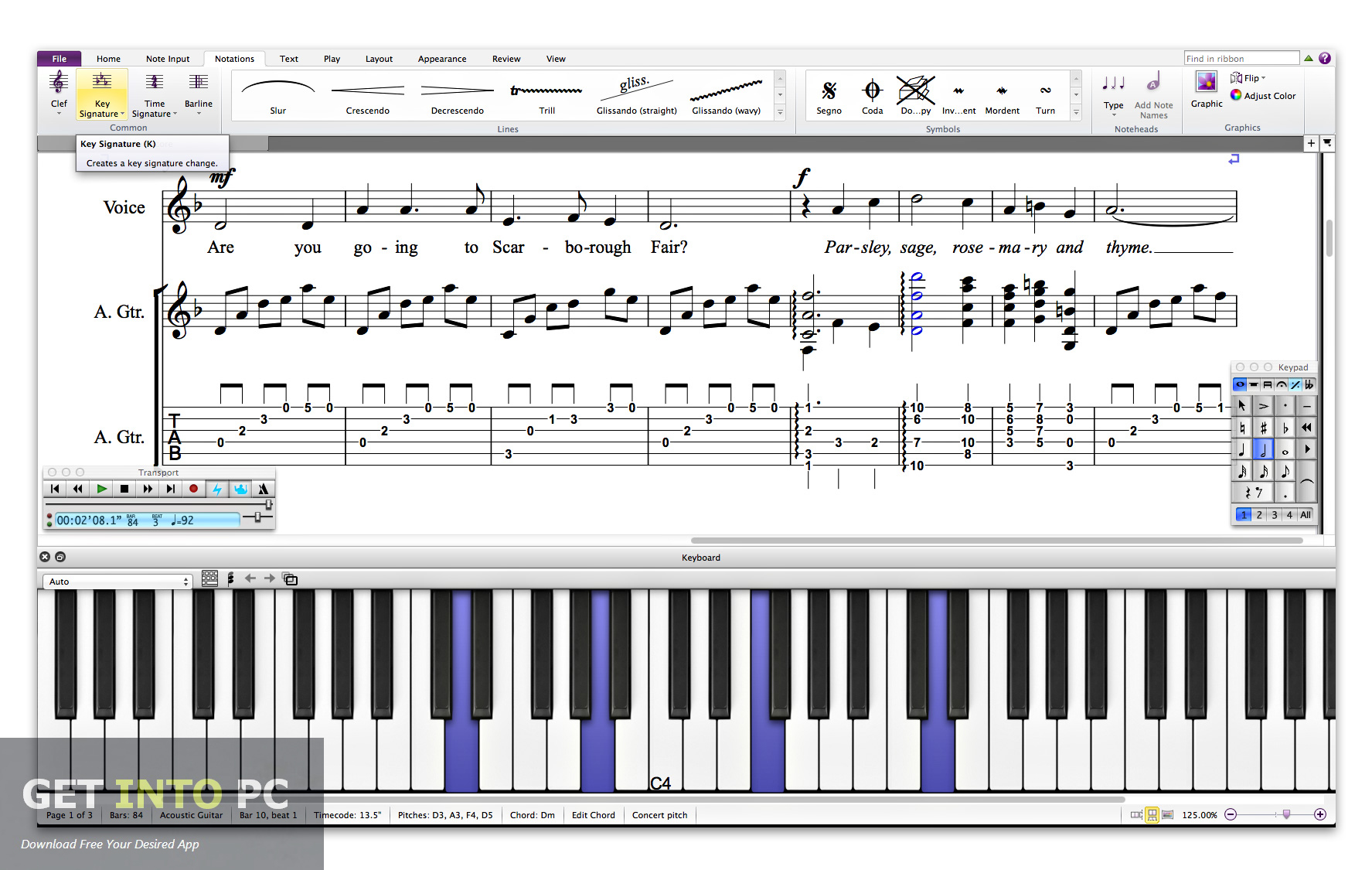
Task: Add a new document tab with plus
Action: coord(1311,143)
